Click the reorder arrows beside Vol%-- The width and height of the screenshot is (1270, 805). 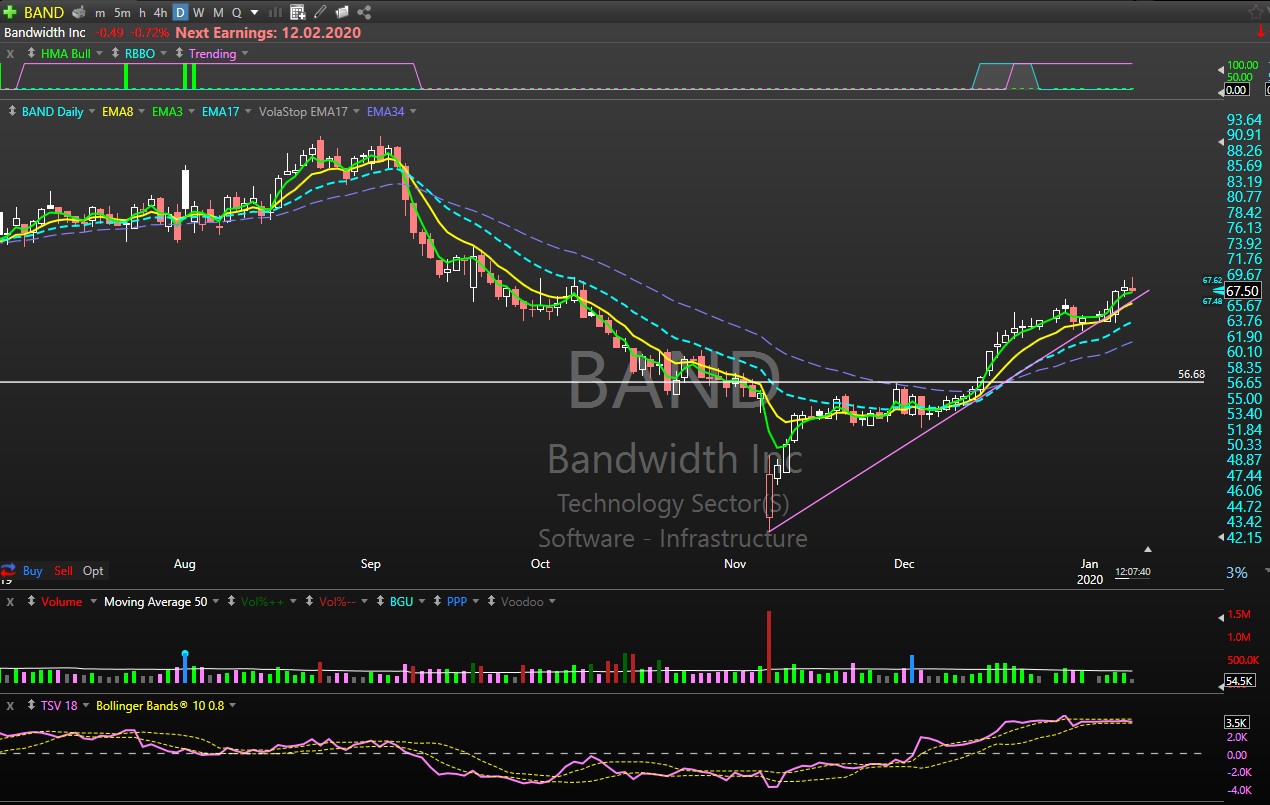[310, 602]
